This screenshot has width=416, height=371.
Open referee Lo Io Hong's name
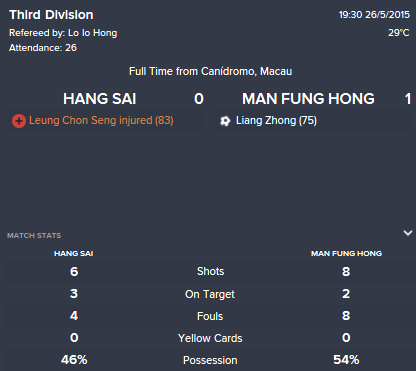pos(93,33)
